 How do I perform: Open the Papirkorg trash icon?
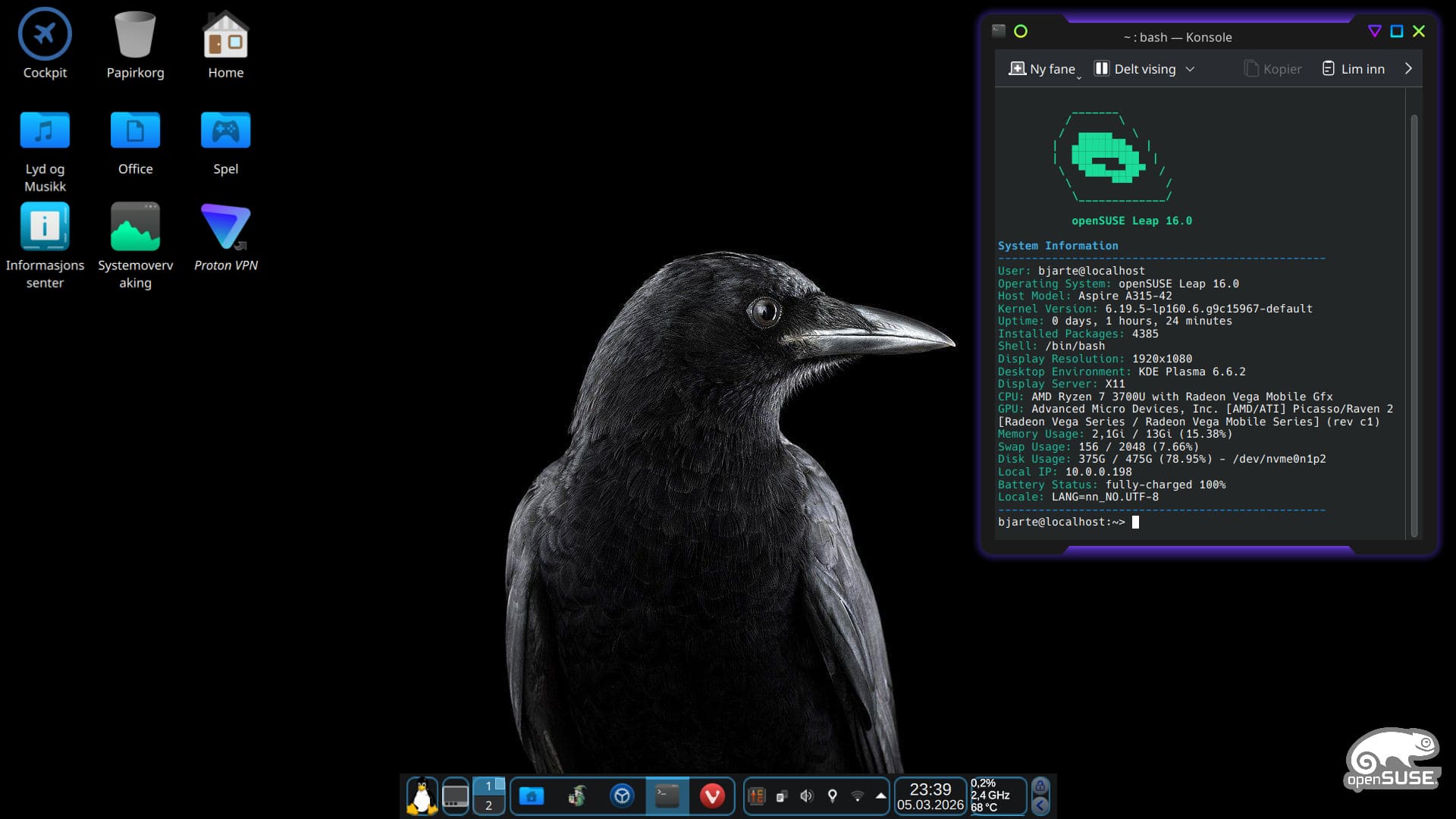click(x=135, y=34)
